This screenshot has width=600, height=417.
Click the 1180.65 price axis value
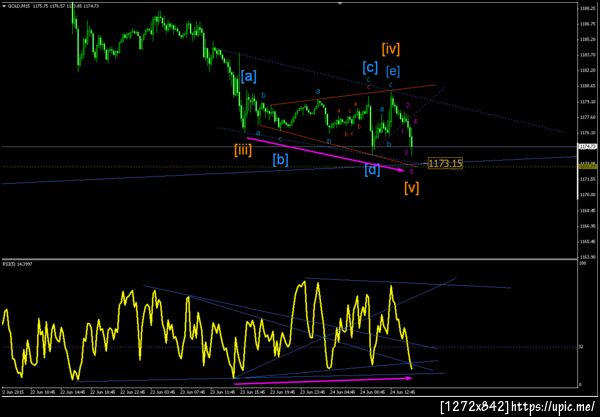tap(588, 86)
